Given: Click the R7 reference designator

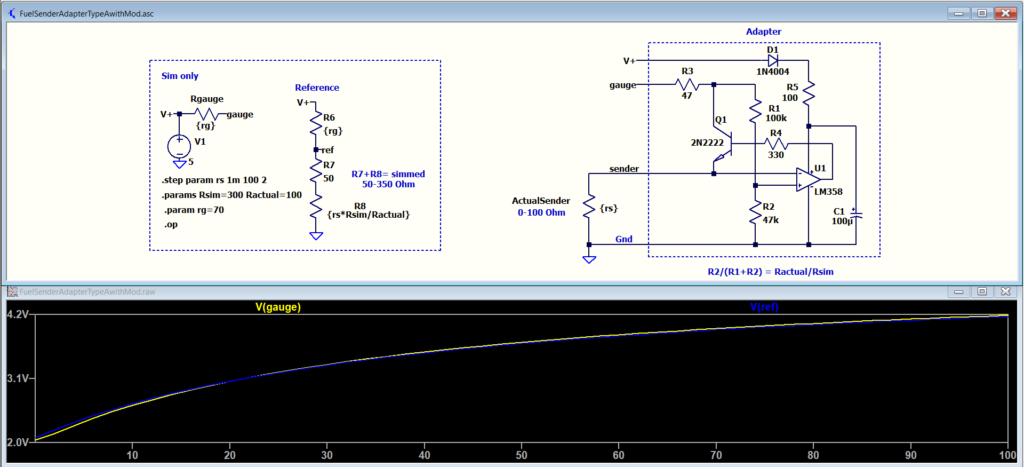Looking at the screenshot, I should (x=329, y=165).
